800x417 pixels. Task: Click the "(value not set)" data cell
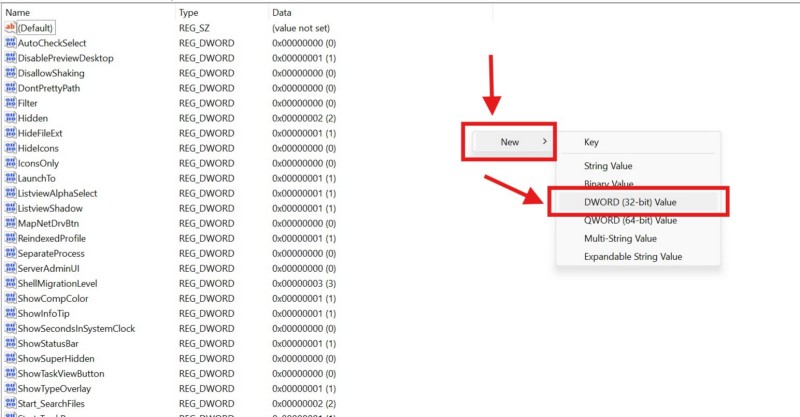pos(301,28)
